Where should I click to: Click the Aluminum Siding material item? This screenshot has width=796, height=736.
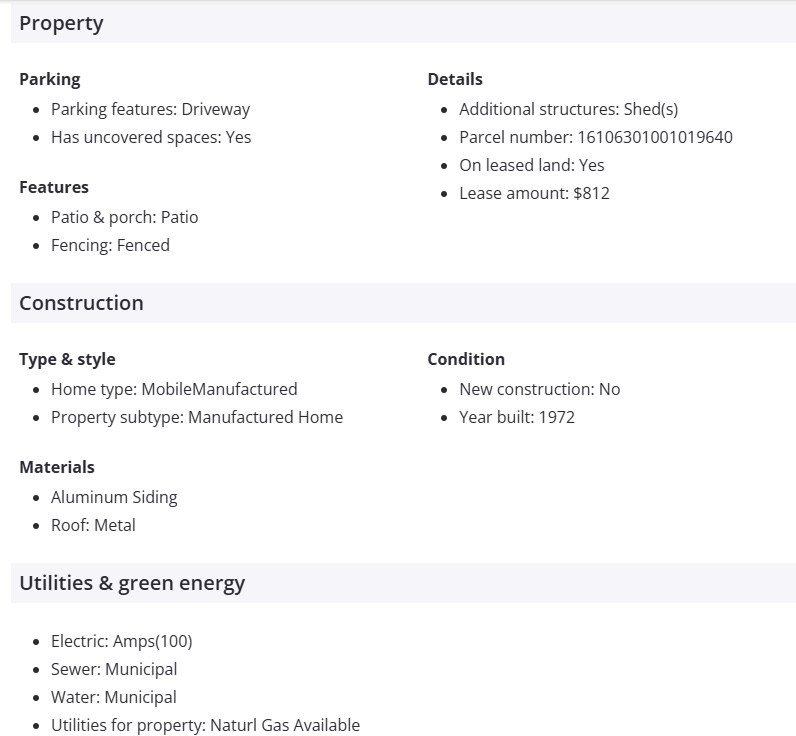click(114, 497)
